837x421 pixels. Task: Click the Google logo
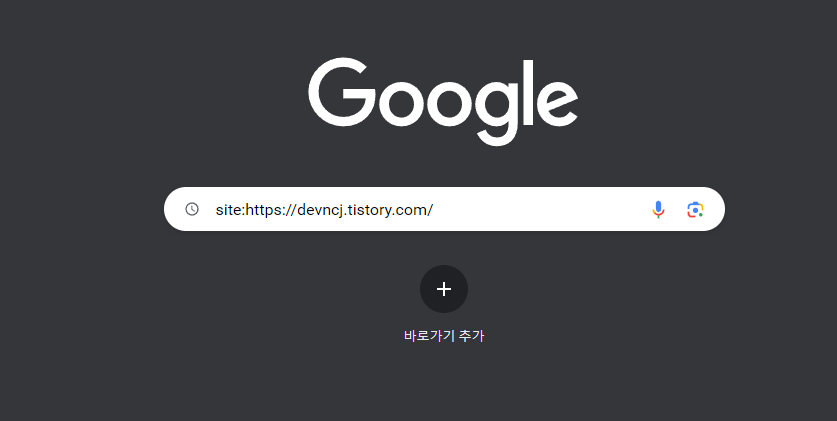443,101
